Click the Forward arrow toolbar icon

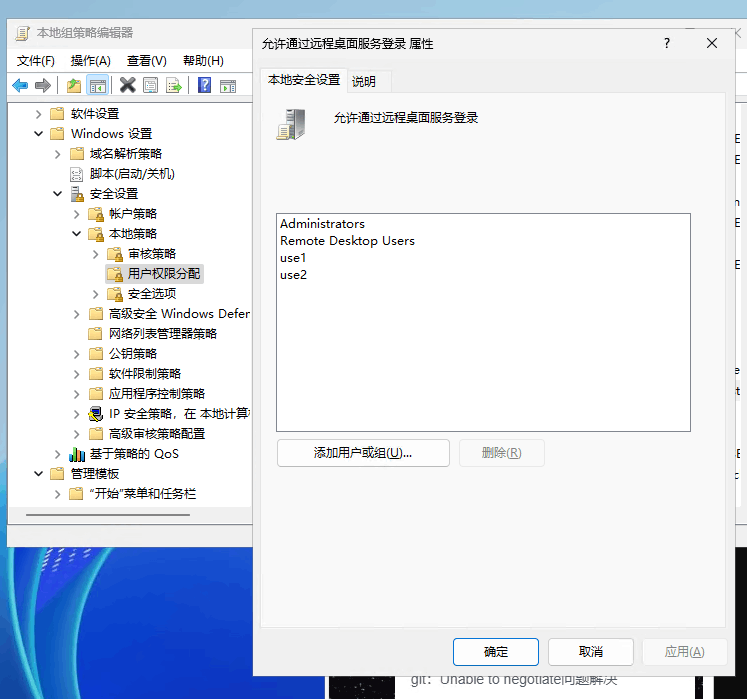click(43, 86)
